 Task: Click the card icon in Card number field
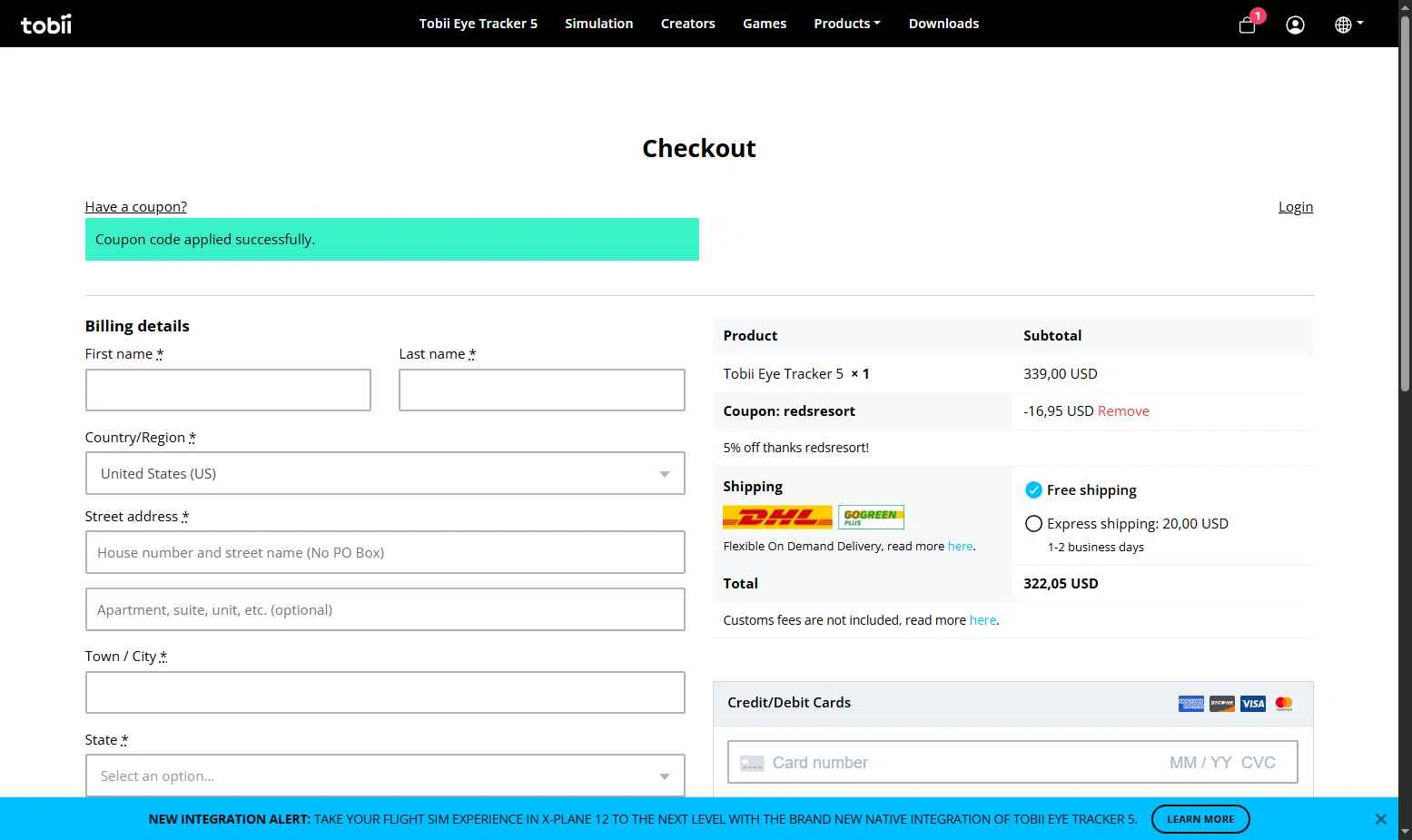(x=752, y=764)
